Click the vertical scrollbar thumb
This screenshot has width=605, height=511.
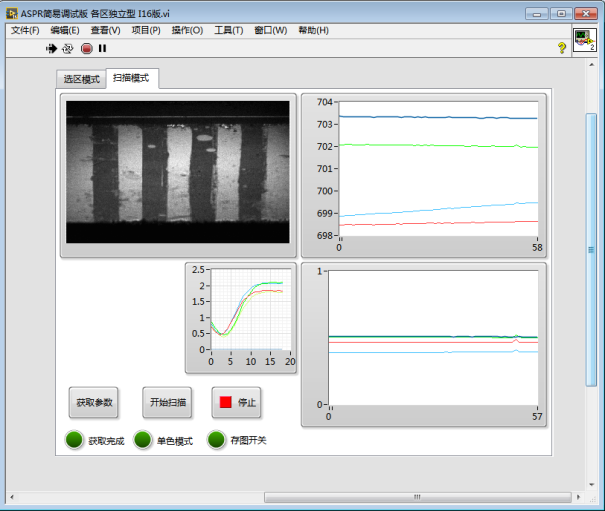click(x=591, y=248)
